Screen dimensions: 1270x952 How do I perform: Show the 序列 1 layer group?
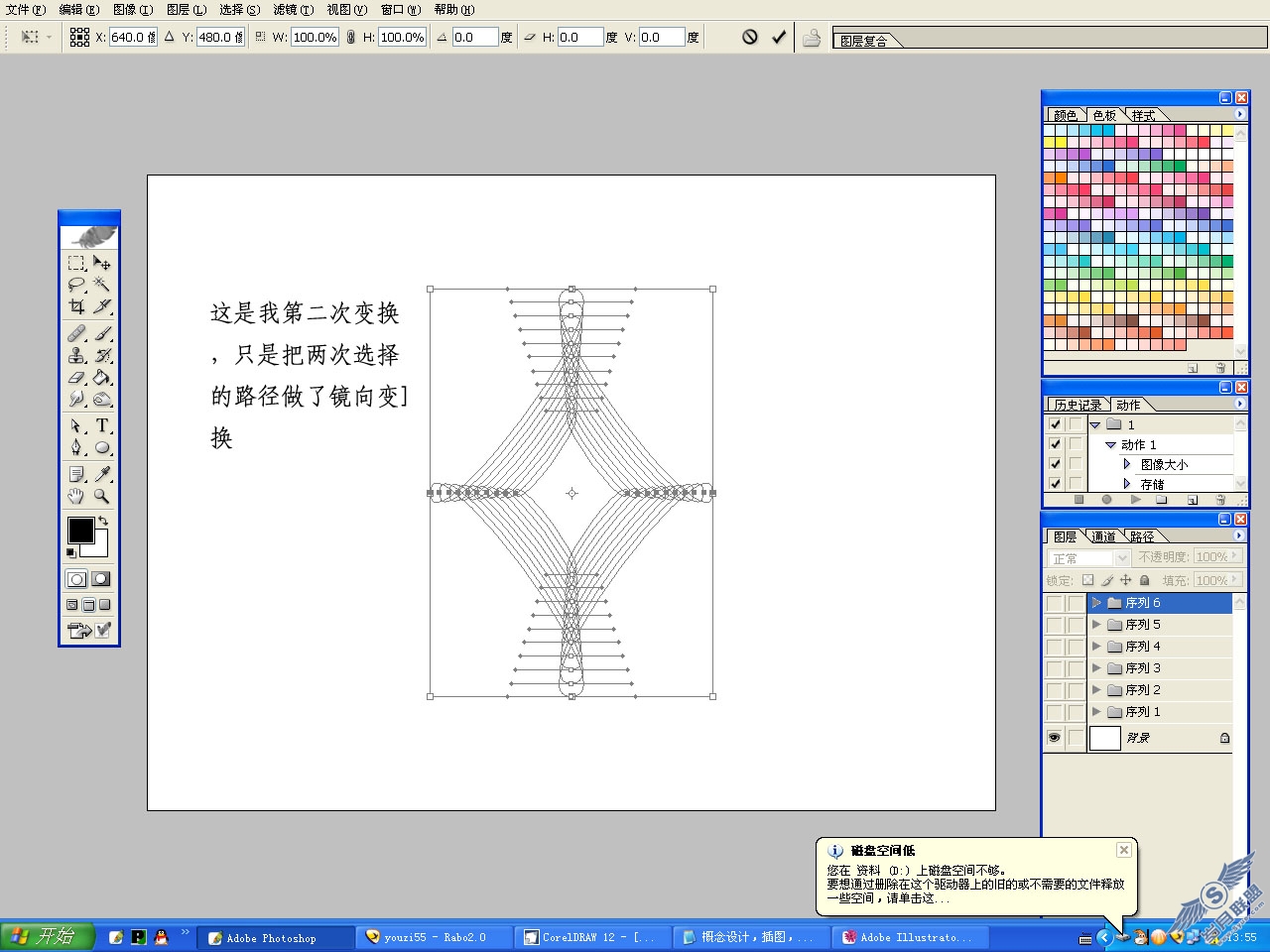(1054, 712)
